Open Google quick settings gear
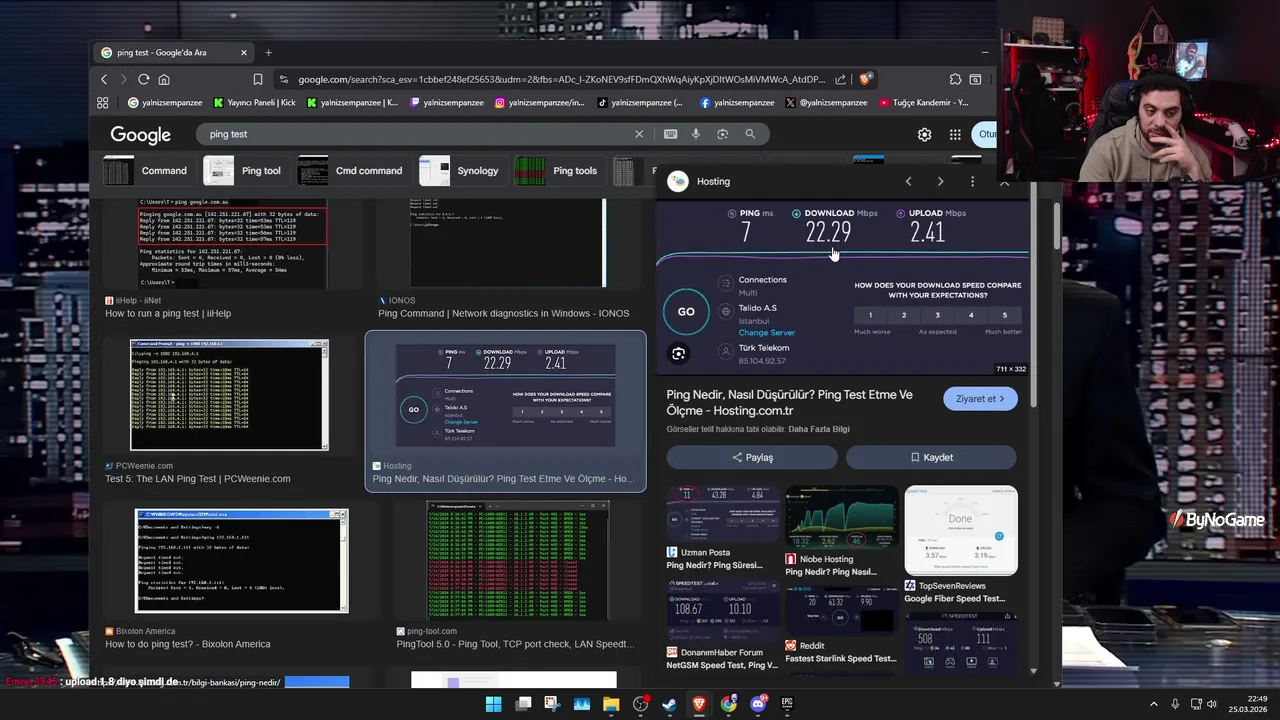This screenshot has width=1280, height=720. 924,134
